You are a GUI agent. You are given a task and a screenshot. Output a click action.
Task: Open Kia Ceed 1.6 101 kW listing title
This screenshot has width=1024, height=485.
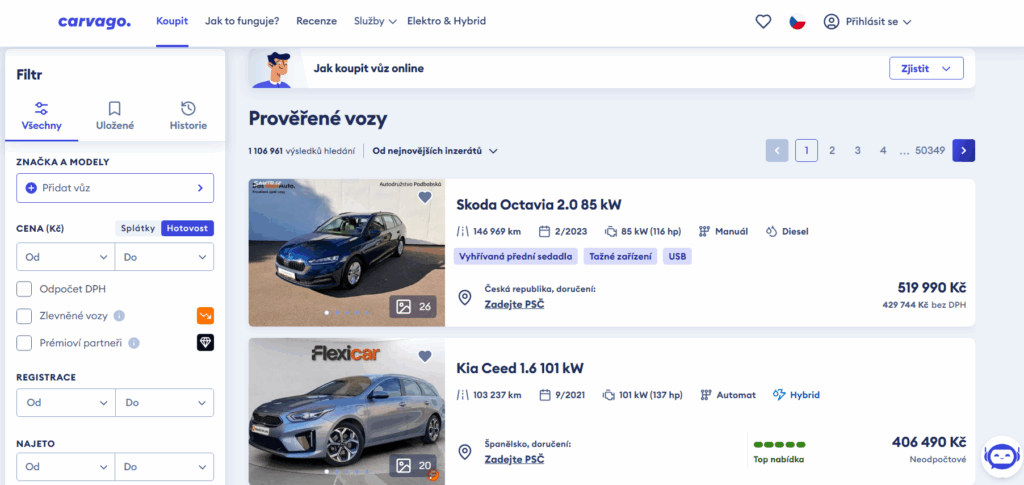click(x=520, y=369)
